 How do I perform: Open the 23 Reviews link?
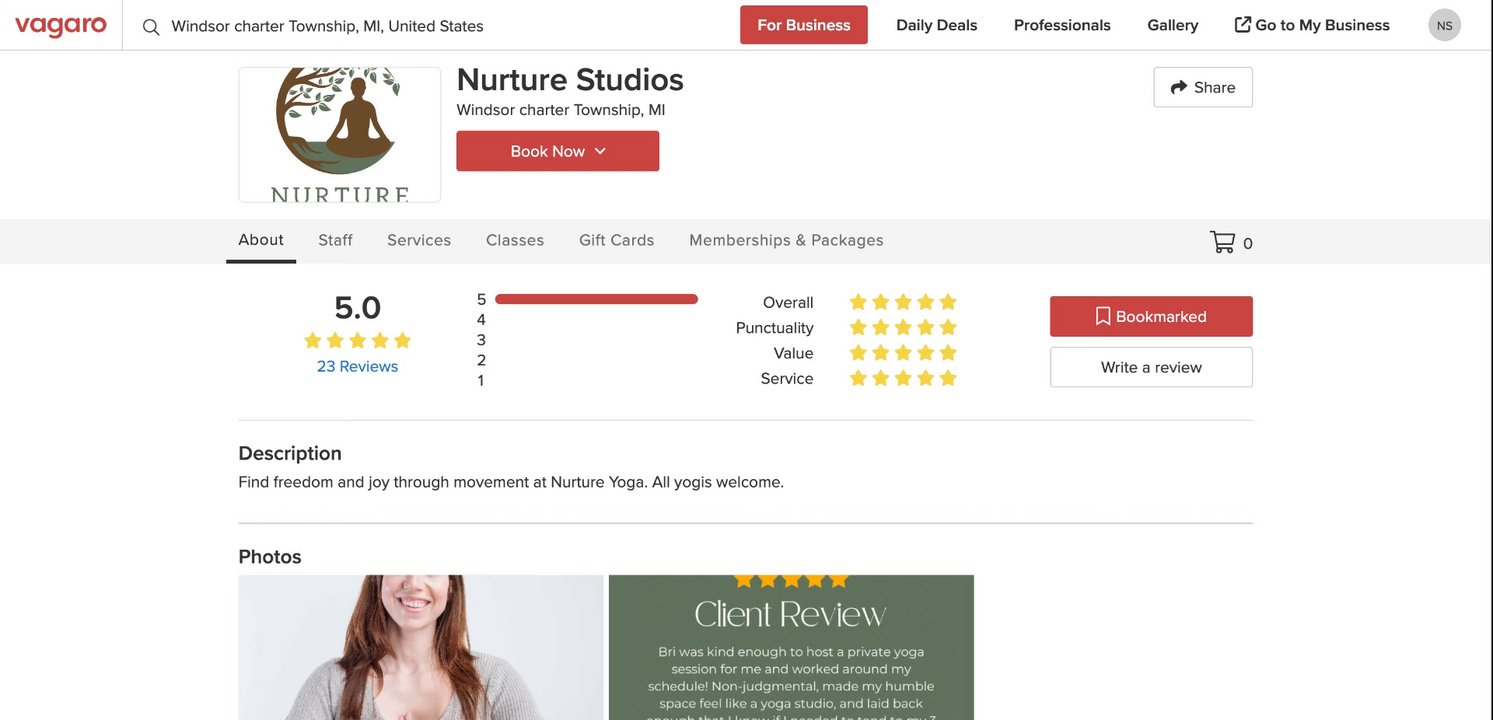(x=357, y=366)
